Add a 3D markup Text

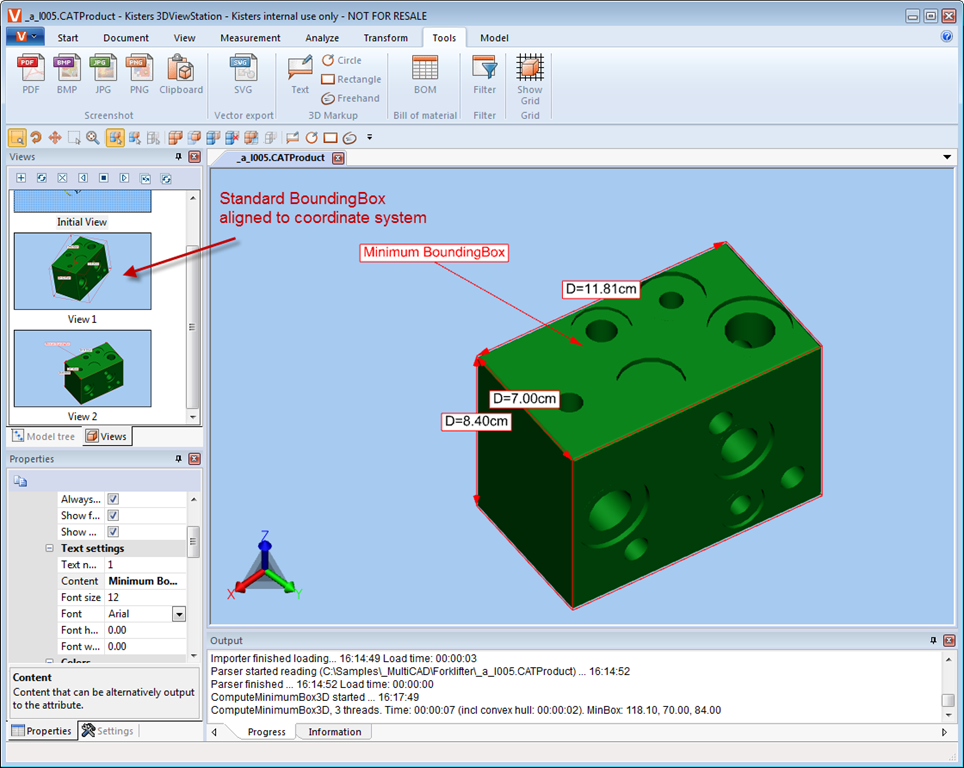[300, 74]
